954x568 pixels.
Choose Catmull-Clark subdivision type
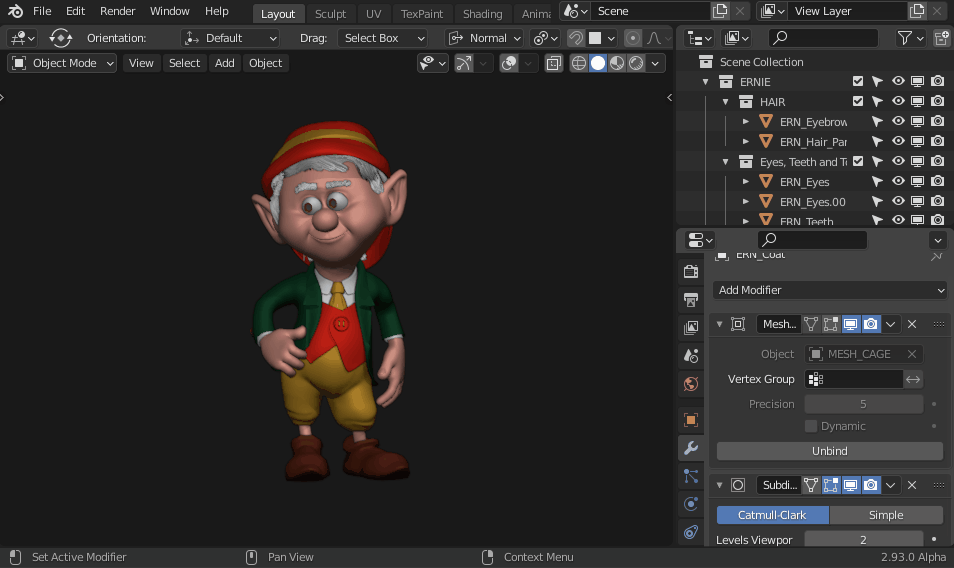click(772, 514)
